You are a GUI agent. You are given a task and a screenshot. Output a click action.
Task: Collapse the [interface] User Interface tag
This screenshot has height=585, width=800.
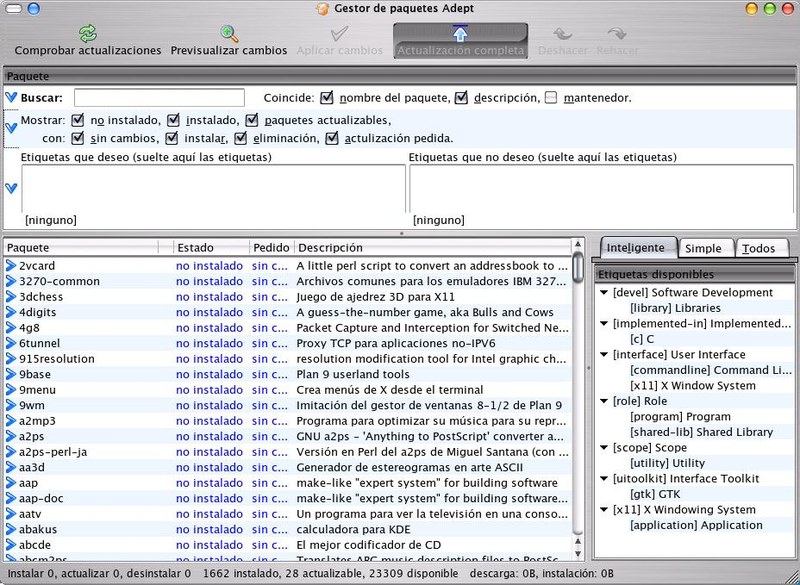605,354
